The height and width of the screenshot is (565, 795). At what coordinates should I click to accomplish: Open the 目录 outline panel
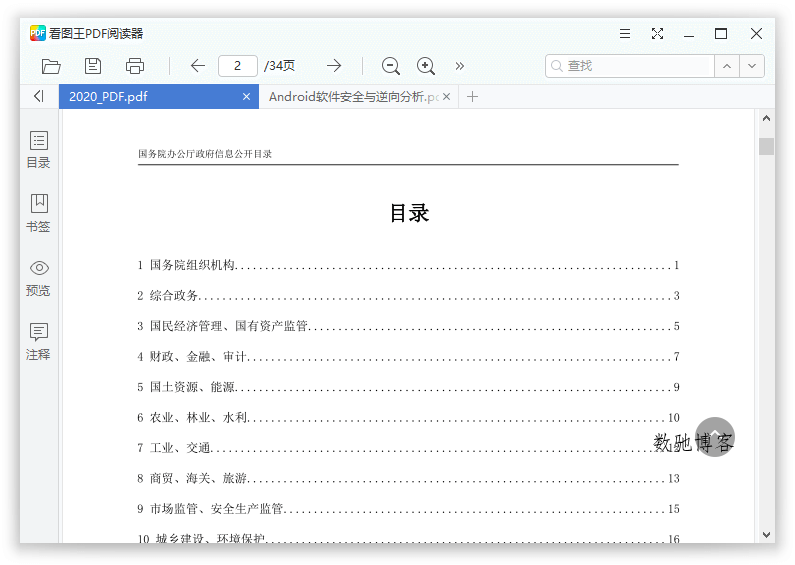pos(39,150)
